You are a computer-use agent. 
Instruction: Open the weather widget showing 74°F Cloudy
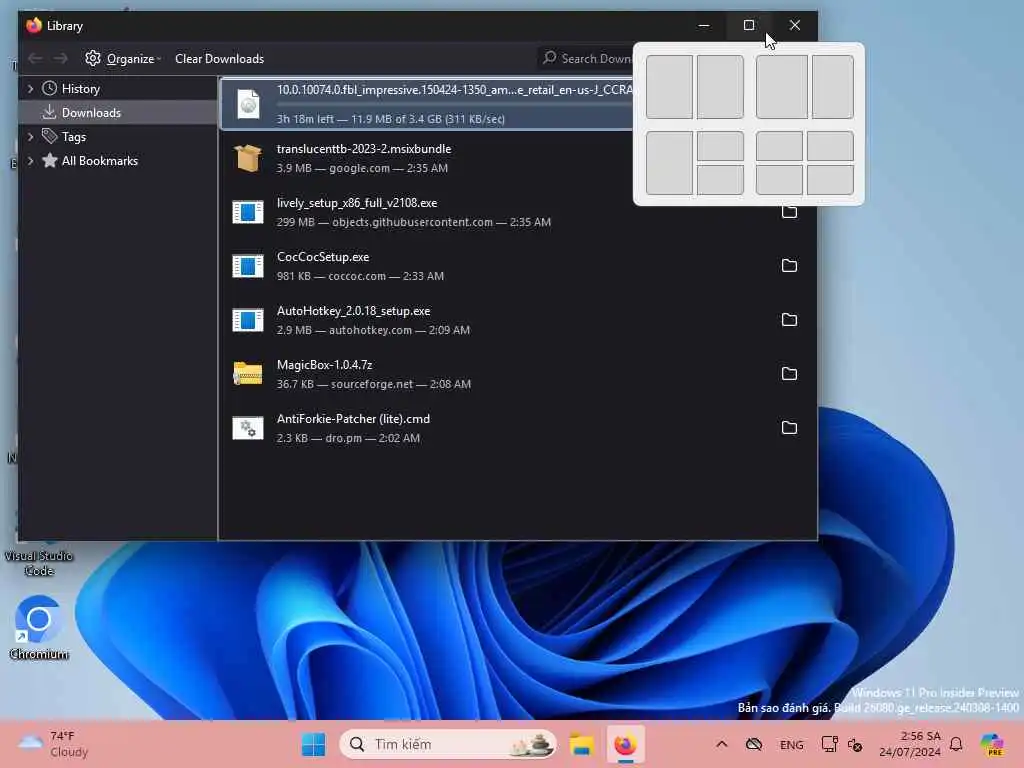coord(54,744)
